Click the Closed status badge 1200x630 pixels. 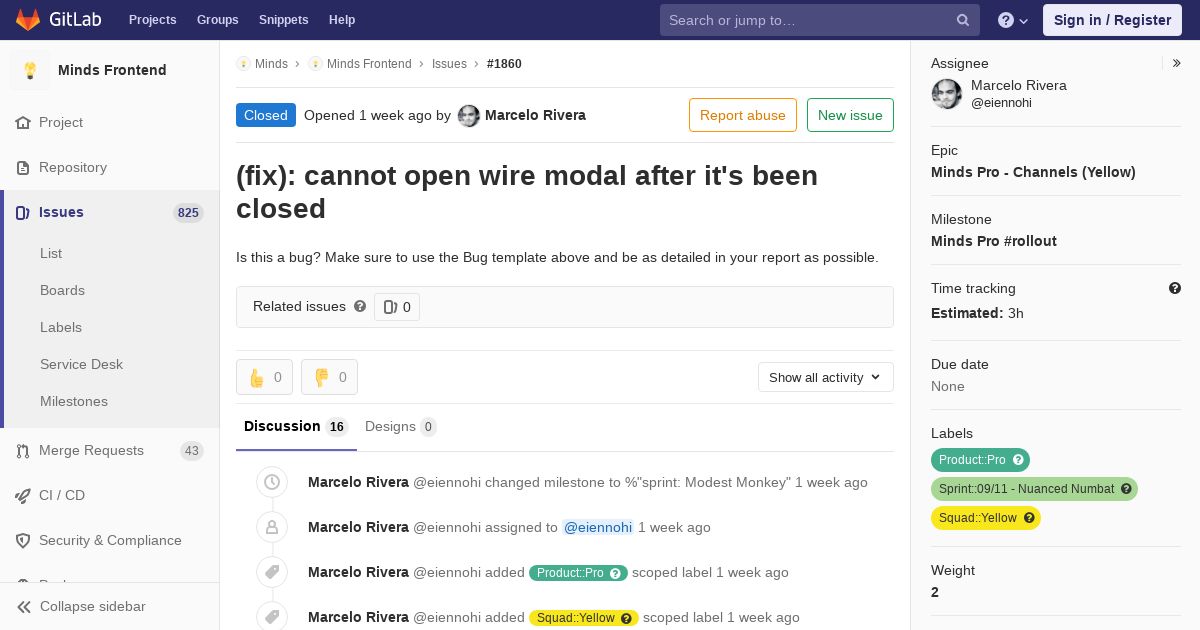[x=266, y=115]
